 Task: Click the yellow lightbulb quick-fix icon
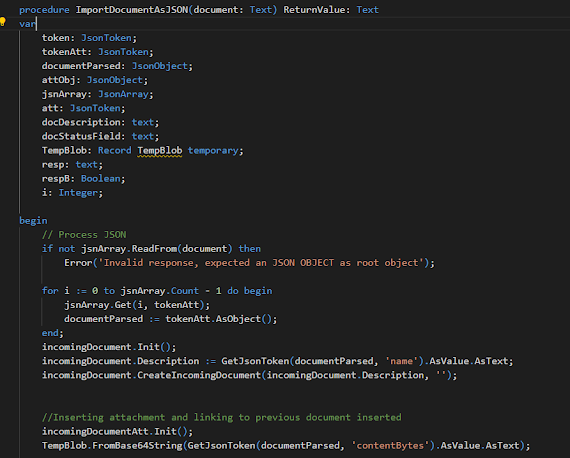pos(3,22)
